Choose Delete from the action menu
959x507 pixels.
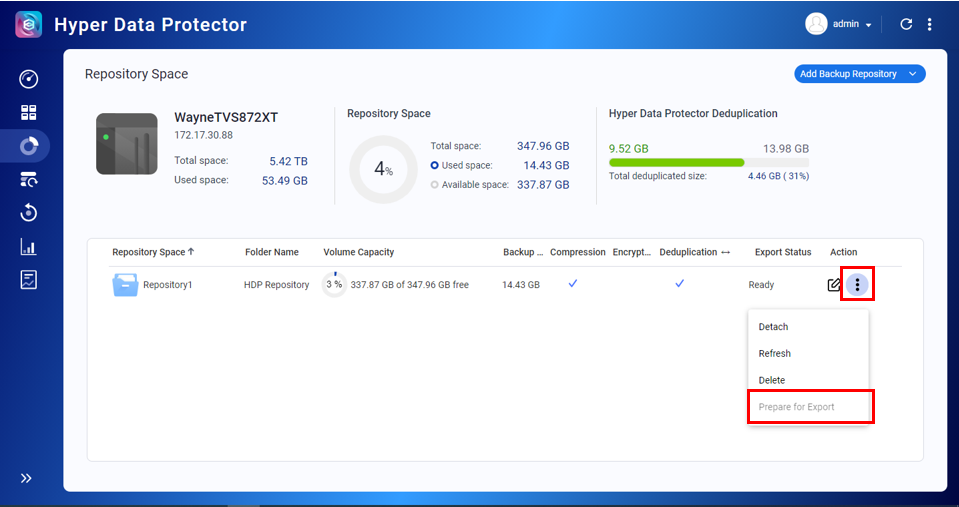point(771,380)
